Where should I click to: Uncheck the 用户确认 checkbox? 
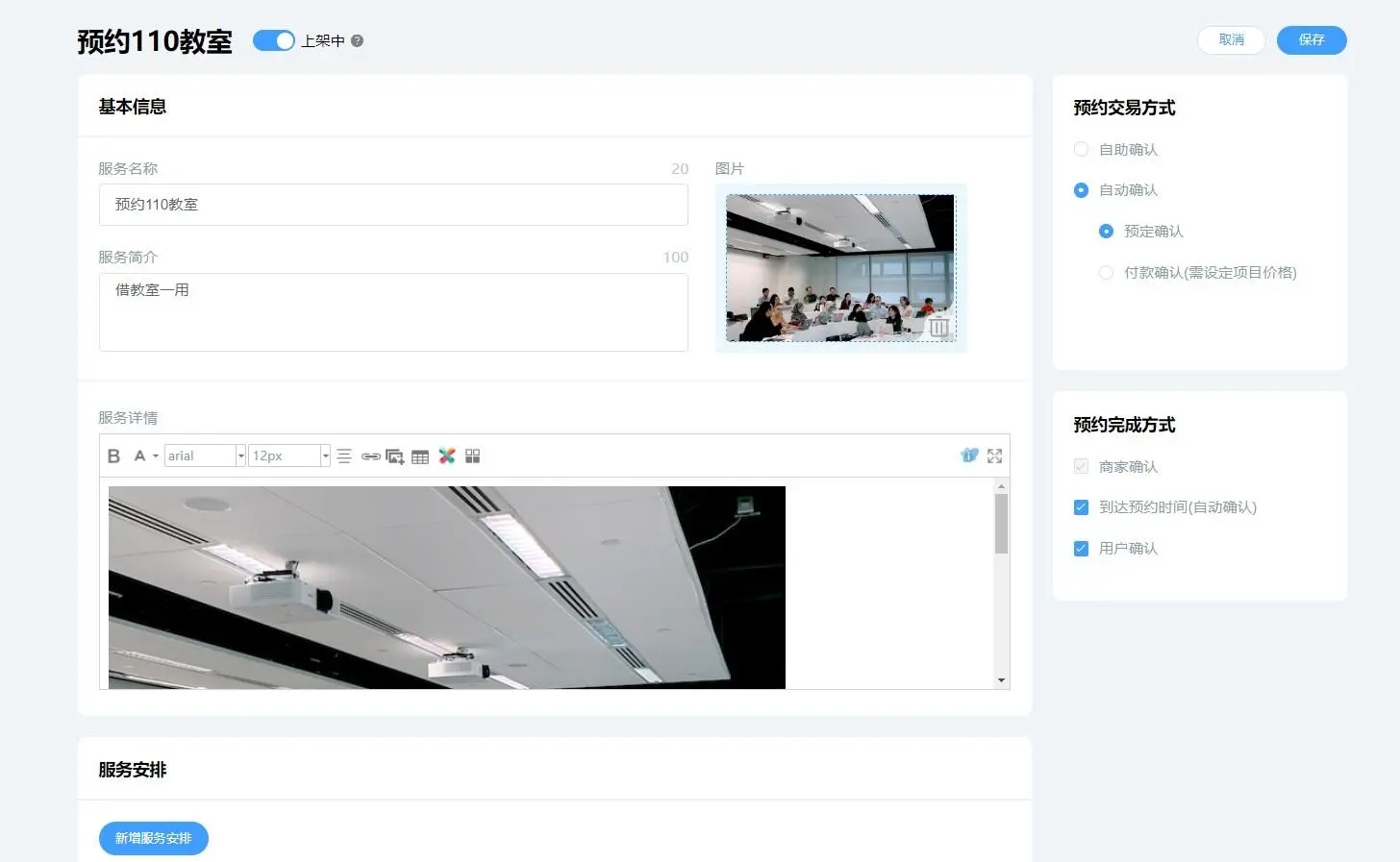1081,549
